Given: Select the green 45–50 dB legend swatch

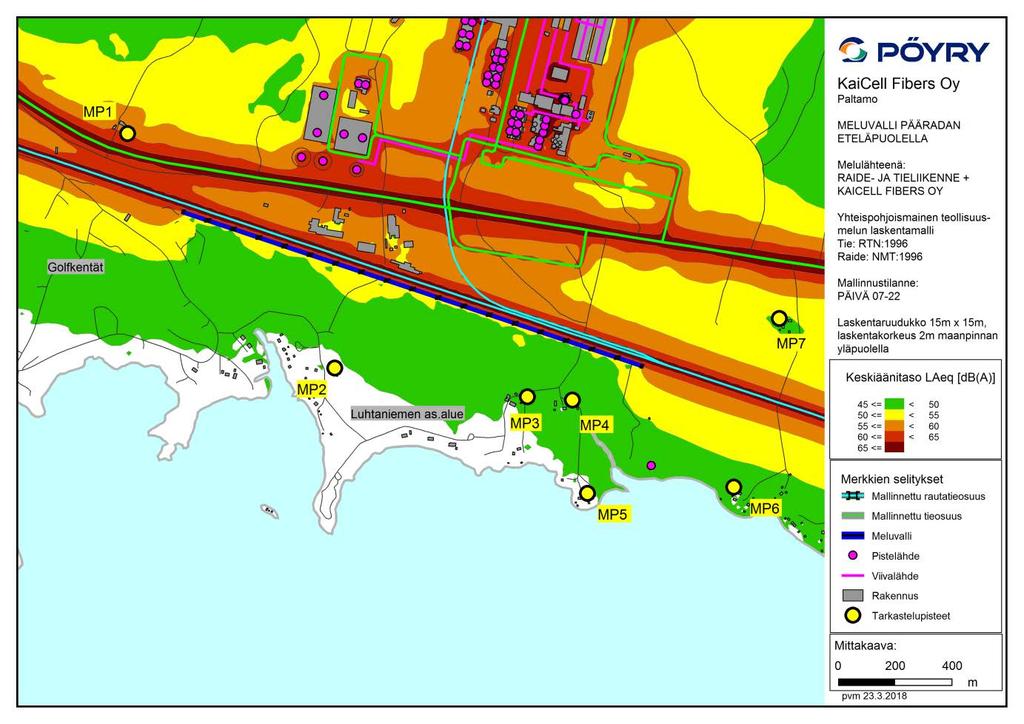Looking at the screenshot, I should [895, 404].
